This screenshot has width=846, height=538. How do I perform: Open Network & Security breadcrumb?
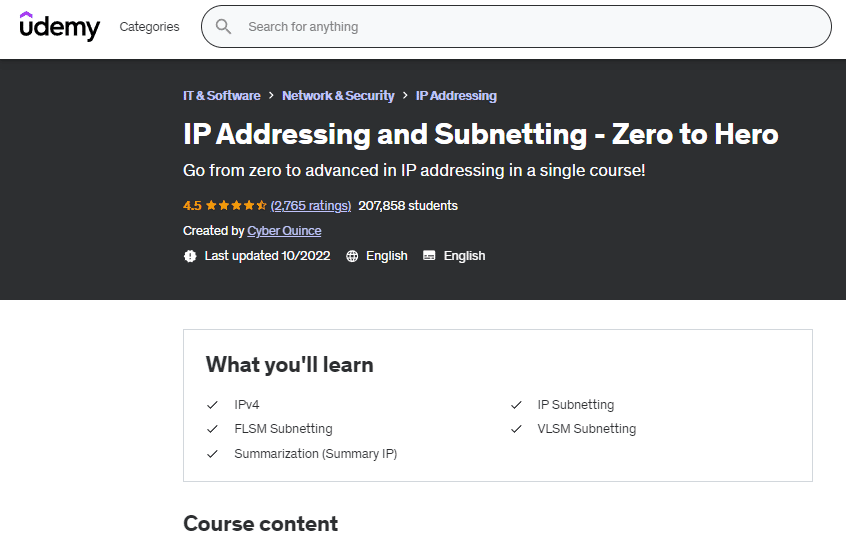[x=338, y=96]
